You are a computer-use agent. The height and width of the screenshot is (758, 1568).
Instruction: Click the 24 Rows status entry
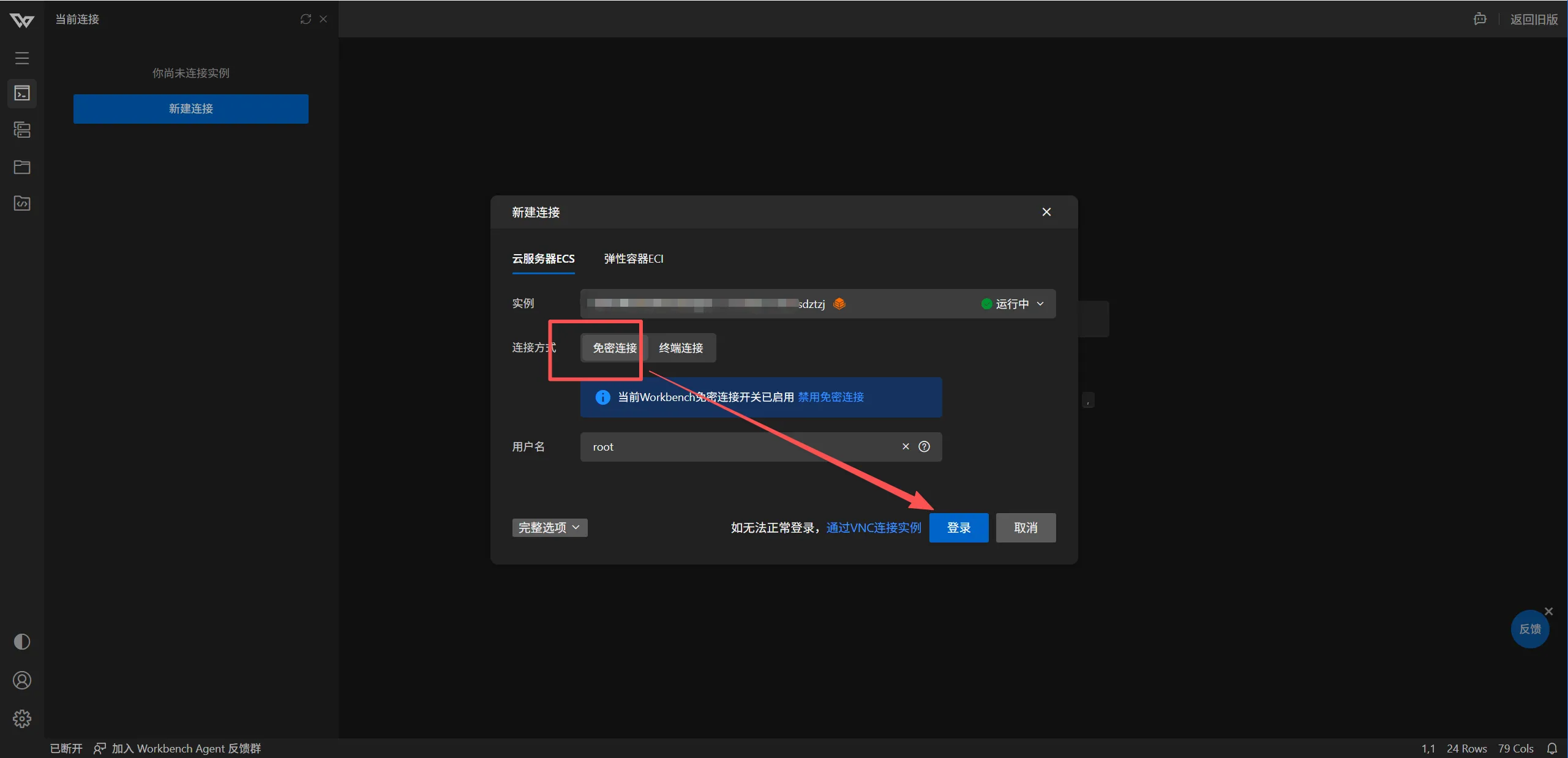(1466, 748)
